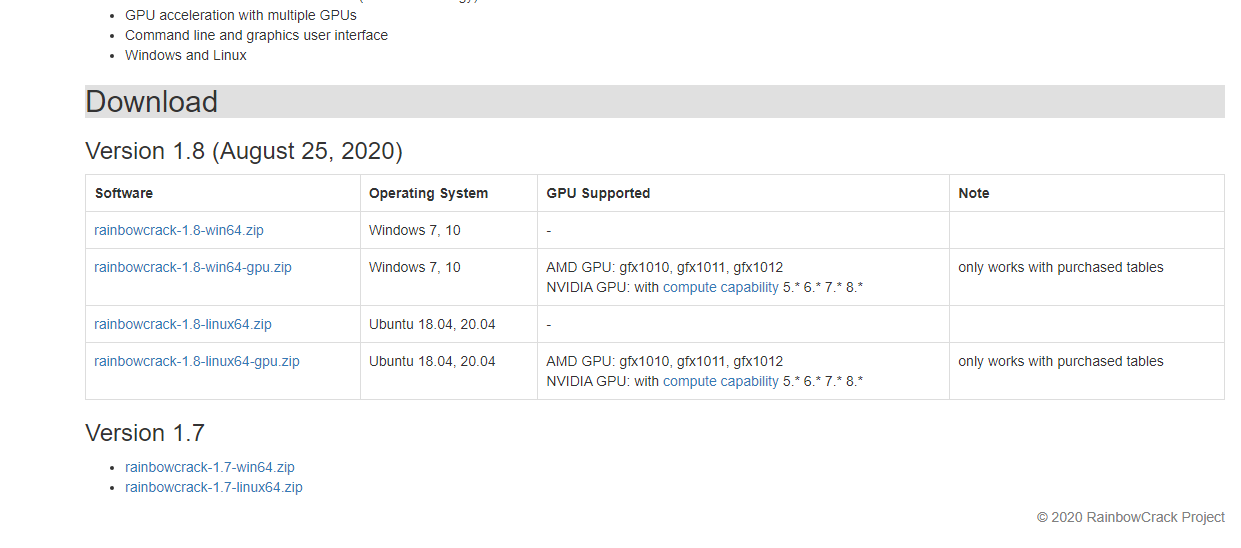
Task: Download rainbowcrack-1.8-linux64-gpu.zip
Action: pos(197,361)
